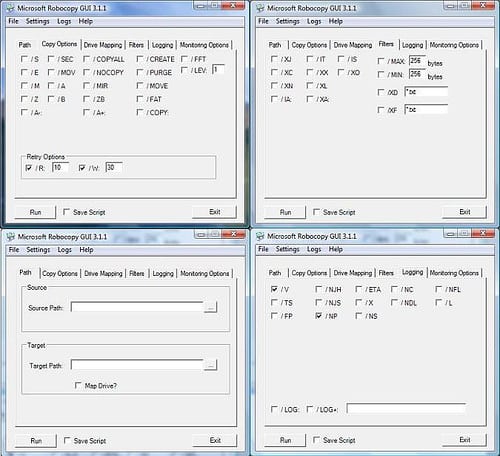500x456 pixels.
Task: Check the /PURGE option
Action: 140,72
